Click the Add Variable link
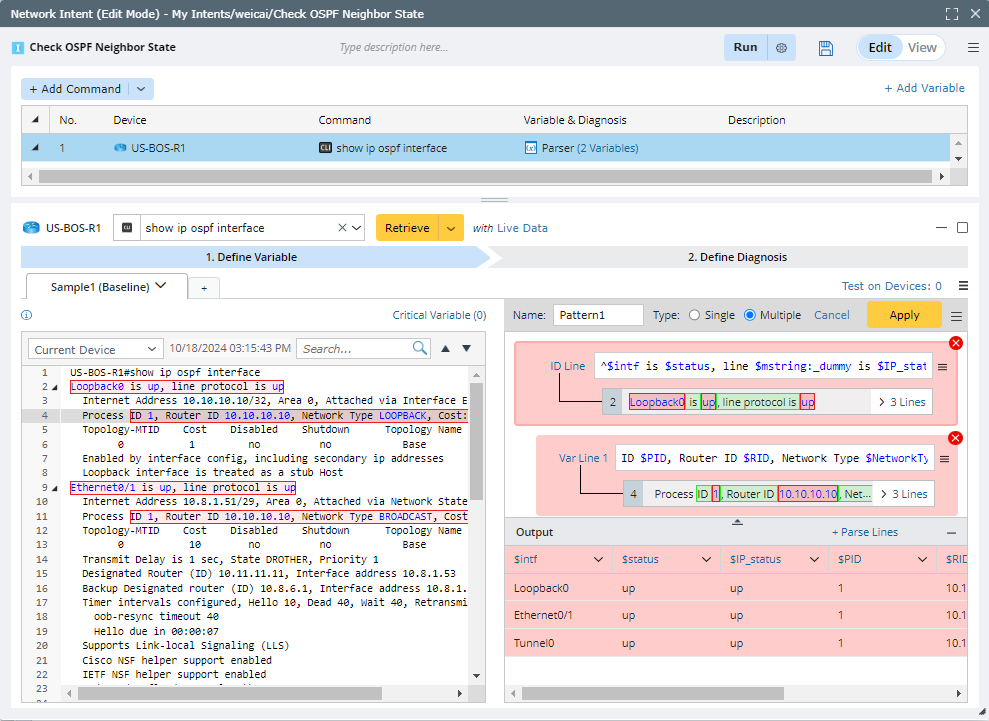Screen dimensions: 989x721 click(x=924, y=88)
